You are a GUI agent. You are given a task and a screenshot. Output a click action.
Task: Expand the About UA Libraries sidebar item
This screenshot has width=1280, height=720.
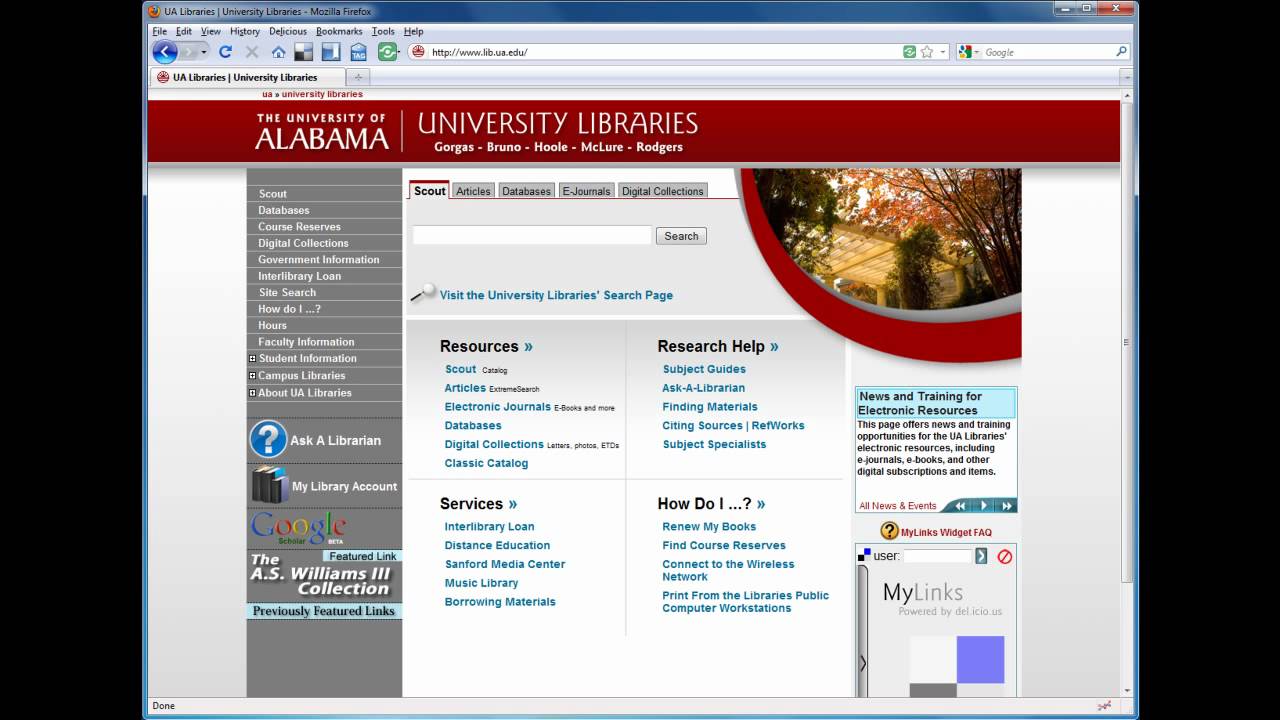coord(252,392)
